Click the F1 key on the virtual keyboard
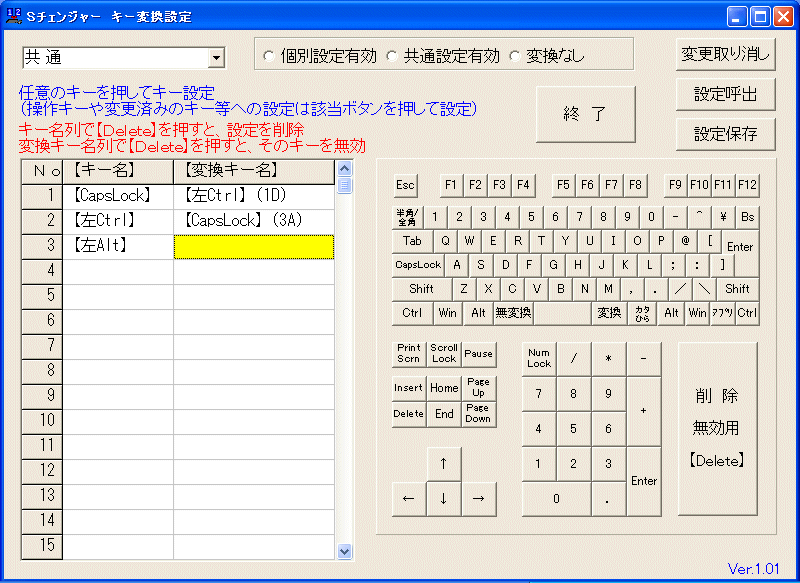Screen dimensions: 800x583 point(451,185)
